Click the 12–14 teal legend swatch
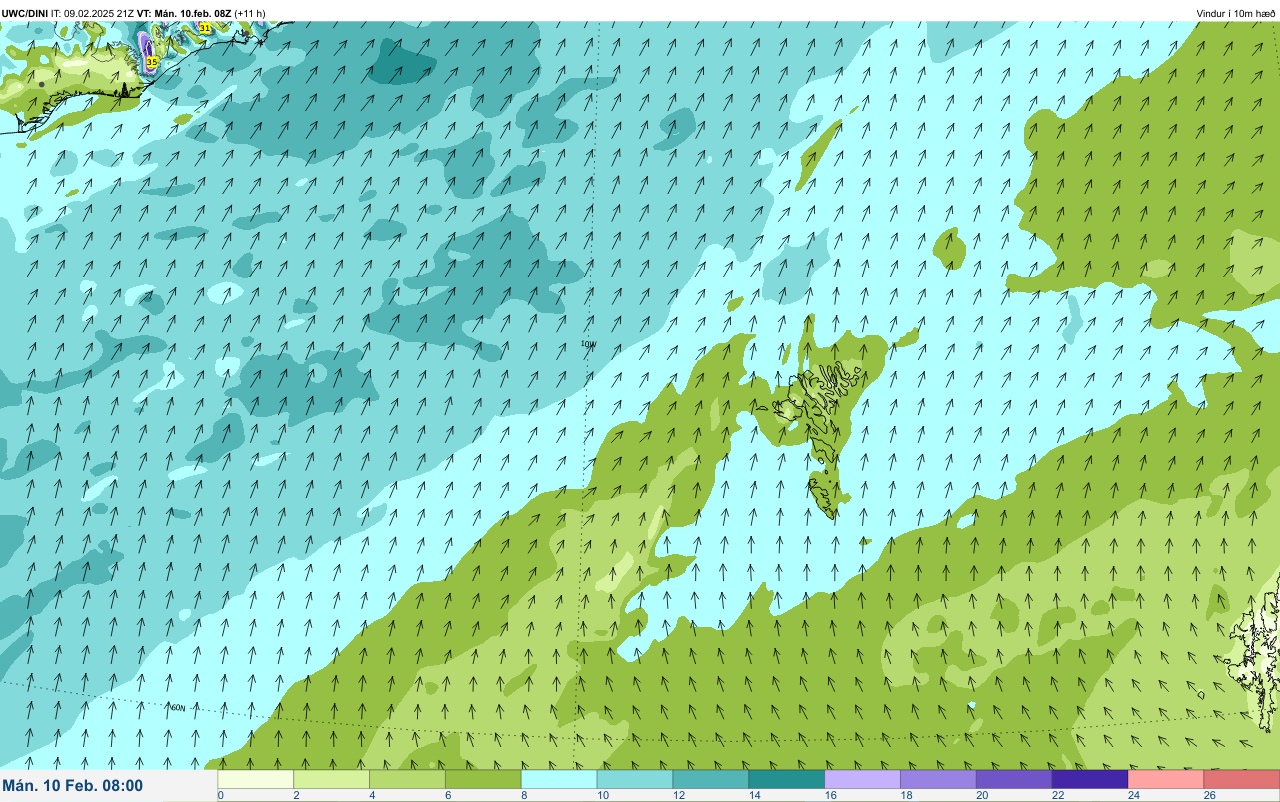Viewport: 1280px width, 802px height. pos(711,779)
